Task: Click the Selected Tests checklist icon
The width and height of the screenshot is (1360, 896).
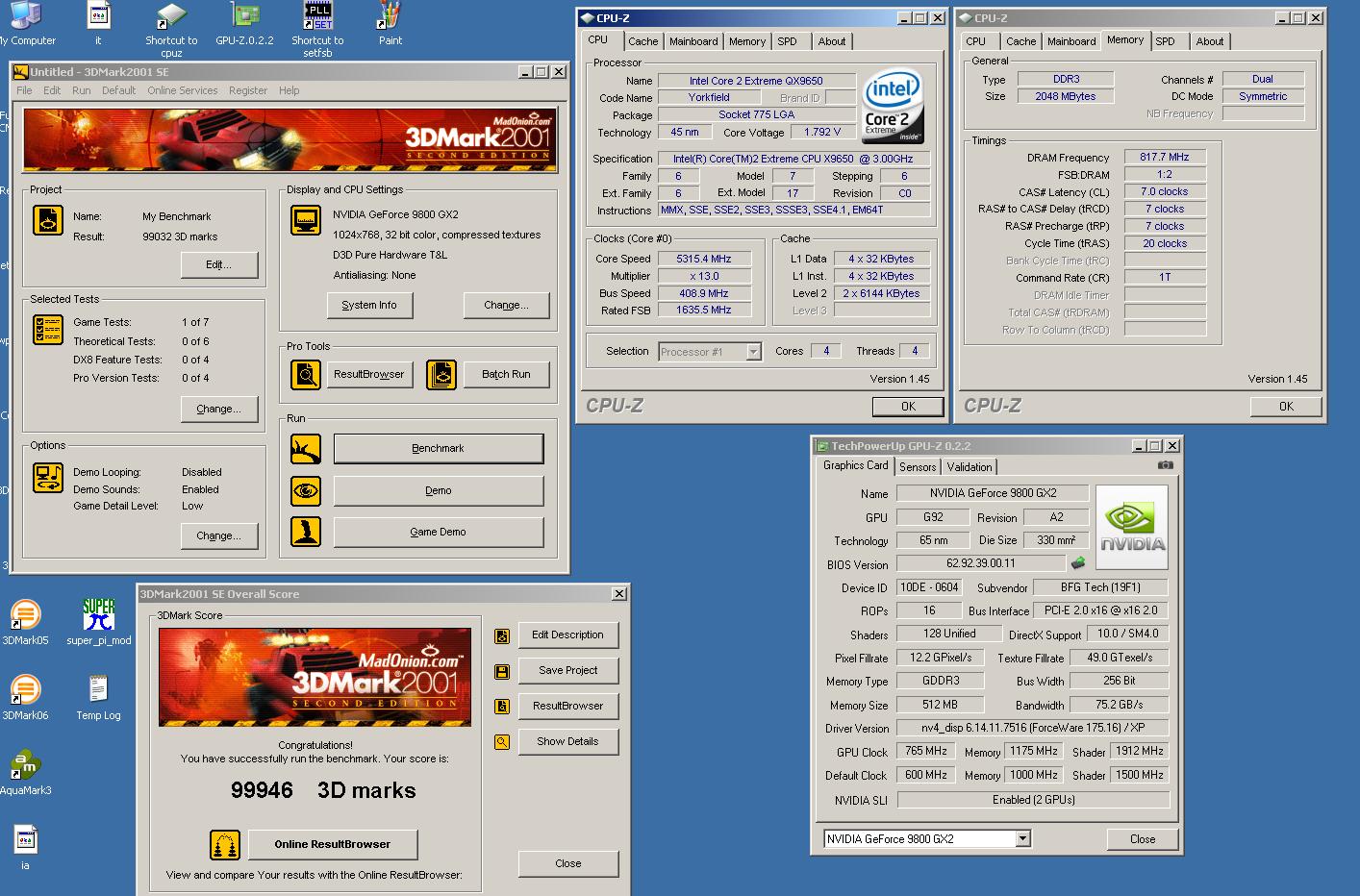Action: (48, 330)
